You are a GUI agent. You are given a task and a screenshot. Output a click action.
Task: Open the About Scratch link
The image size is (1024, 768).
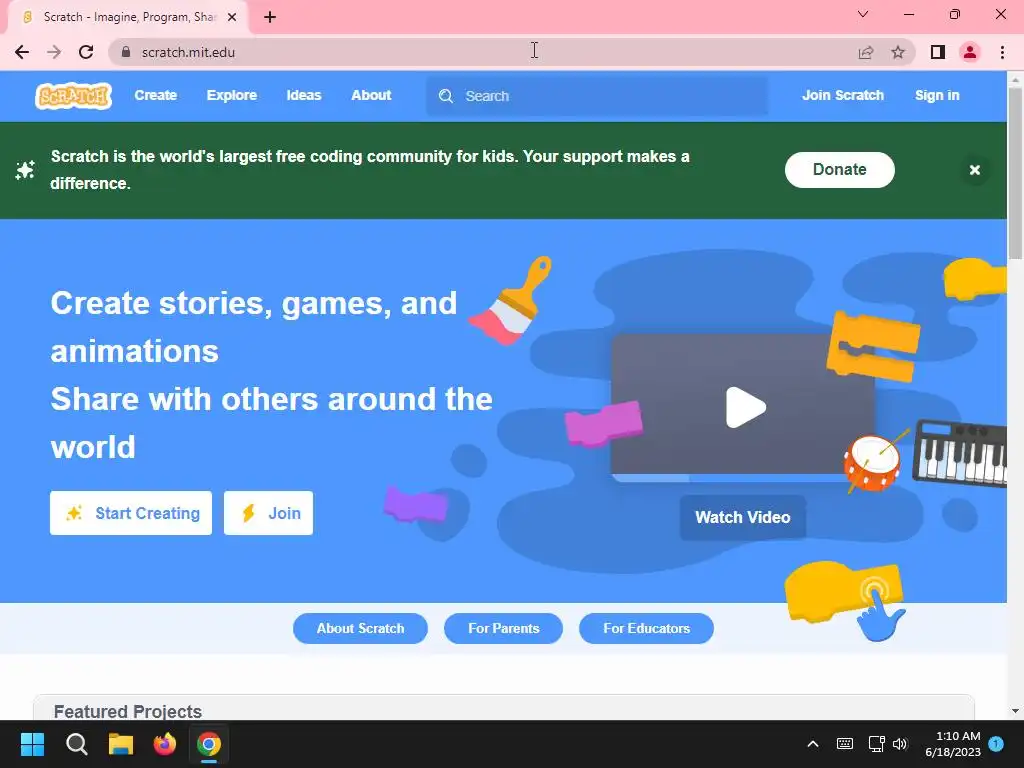(x=360, y=628)
